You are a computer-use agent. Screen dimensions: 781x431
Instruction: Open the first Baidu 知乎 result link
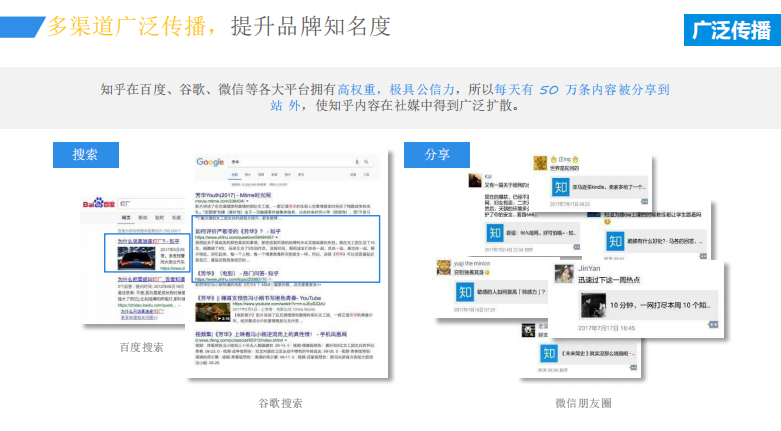pos(148,241)
